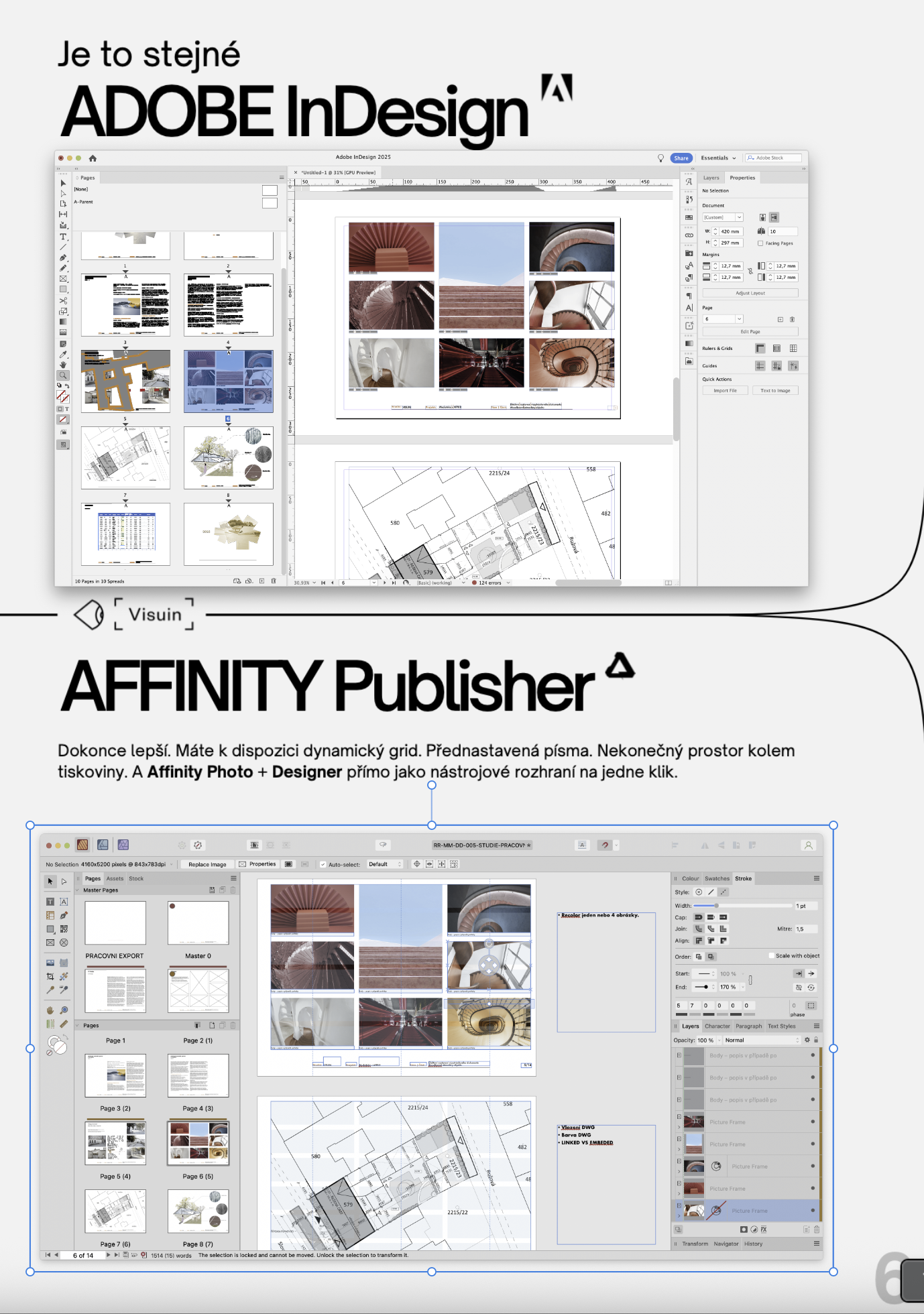This screenshot has width=924, height=1314.
Task: Toggle Scale with object checkbox
Action: click(771, 956)
